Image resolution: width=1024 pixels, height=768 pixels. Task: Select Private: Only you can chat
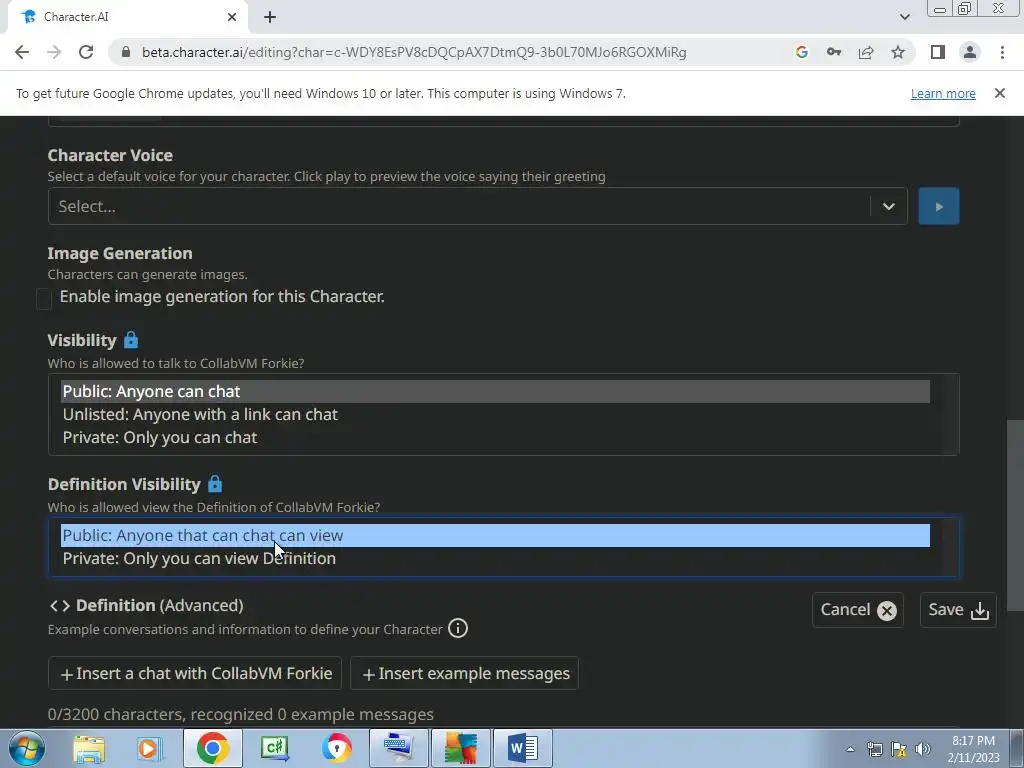click(x=495, y=437)
